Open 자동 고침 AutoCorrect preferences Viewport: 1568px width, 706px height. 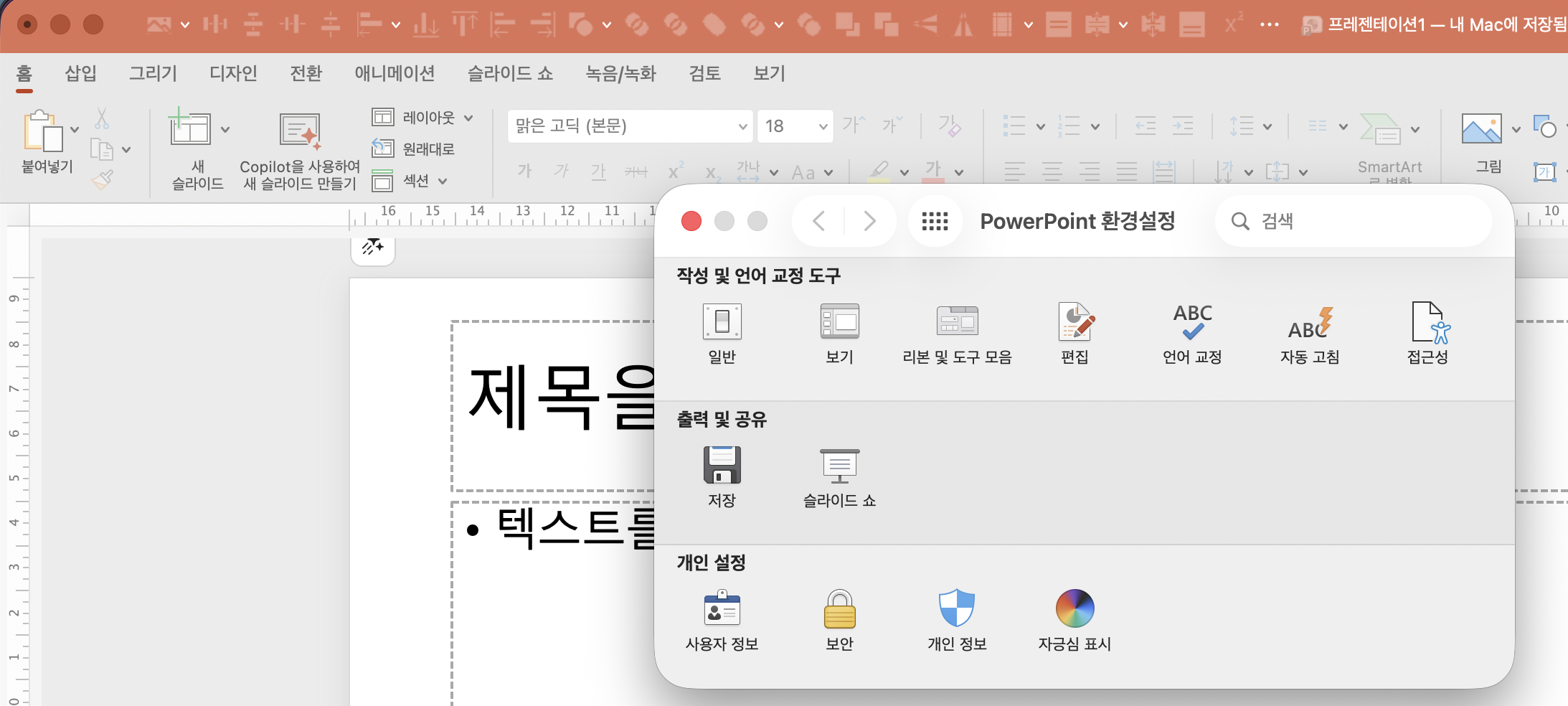[1310, 334]
